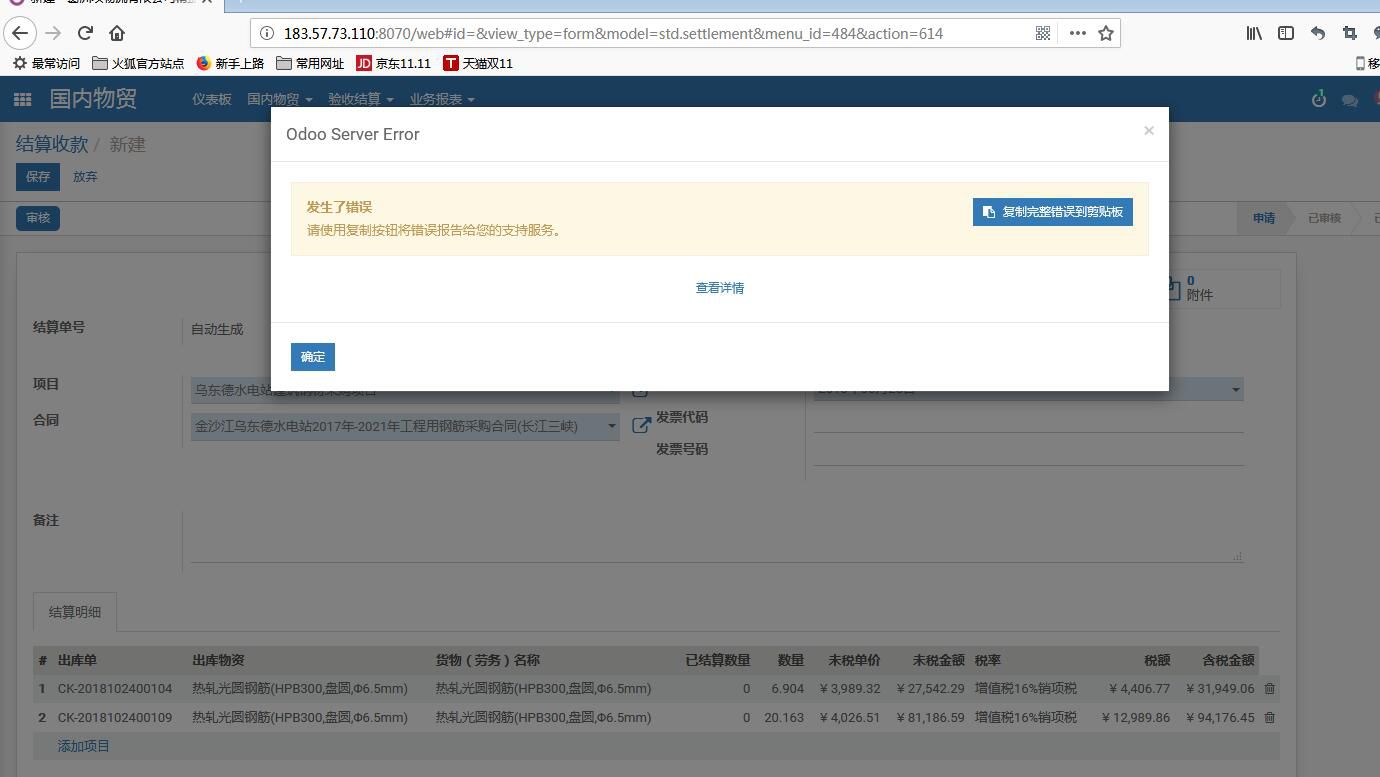Viewport: 1380px width, 777px height.
Task: Remove row CK-2018102400109 via trash icon
Action: (x=1269, y=718)
